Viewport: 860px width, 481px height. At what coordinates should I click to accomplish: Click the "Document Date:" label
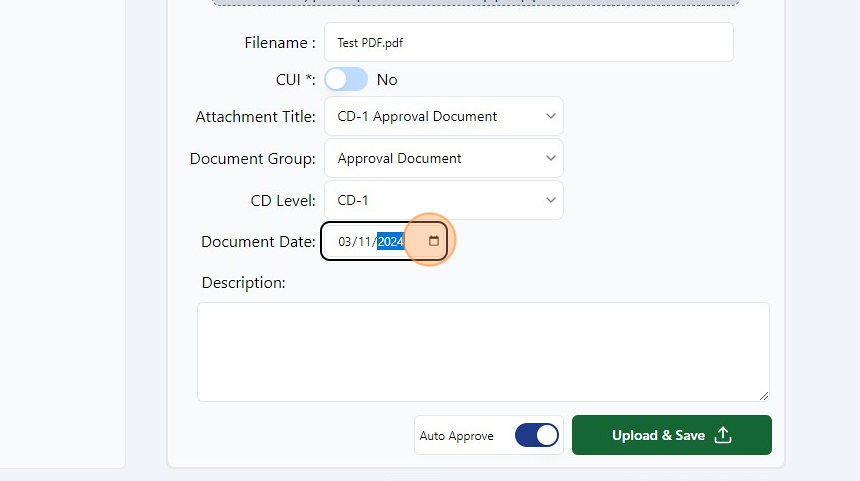pyautogui.click(x=258, y=242)
